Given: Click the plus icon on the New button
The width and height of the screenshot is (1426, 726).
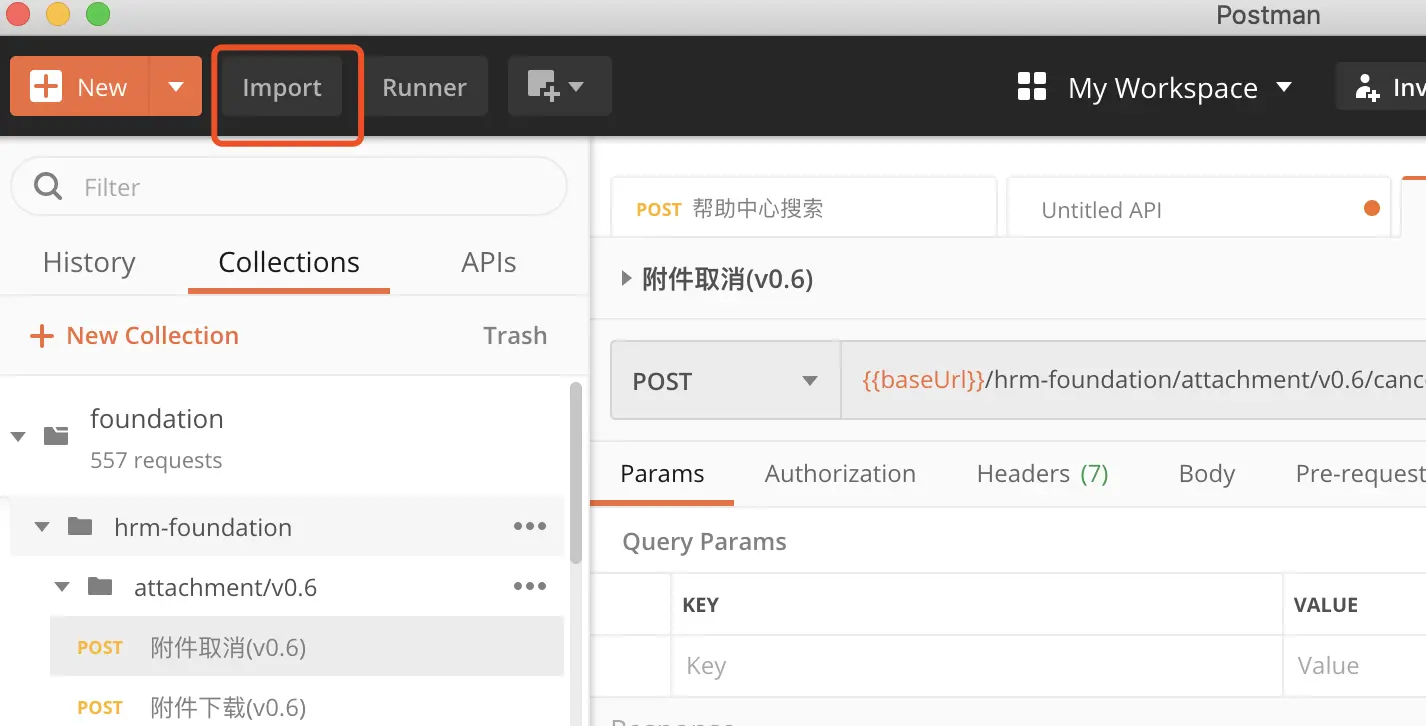Looking at the screenshot, I should (46, 86).
